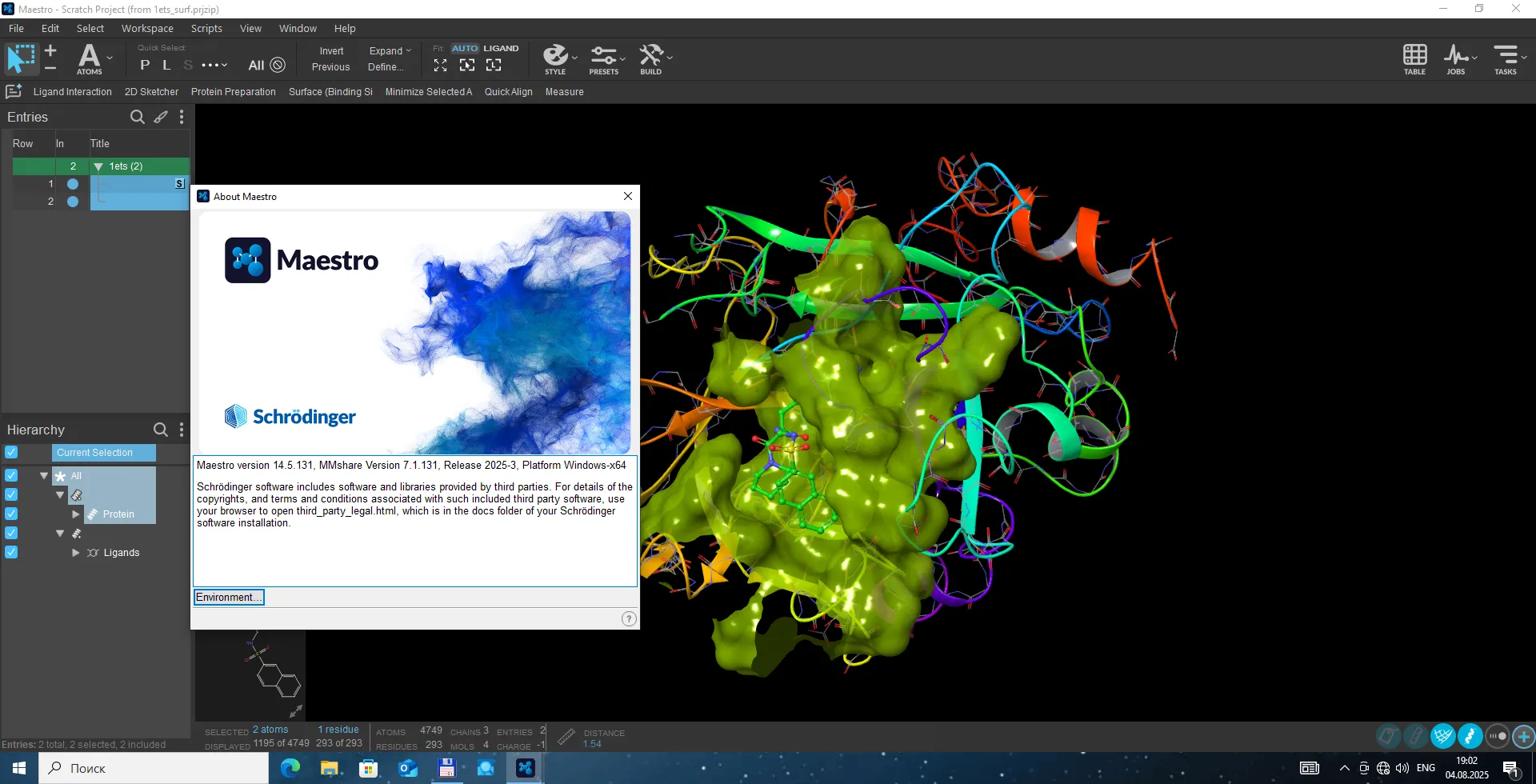
Task: Toggle the ribbons helix display icon
Action: point(1470,735)
